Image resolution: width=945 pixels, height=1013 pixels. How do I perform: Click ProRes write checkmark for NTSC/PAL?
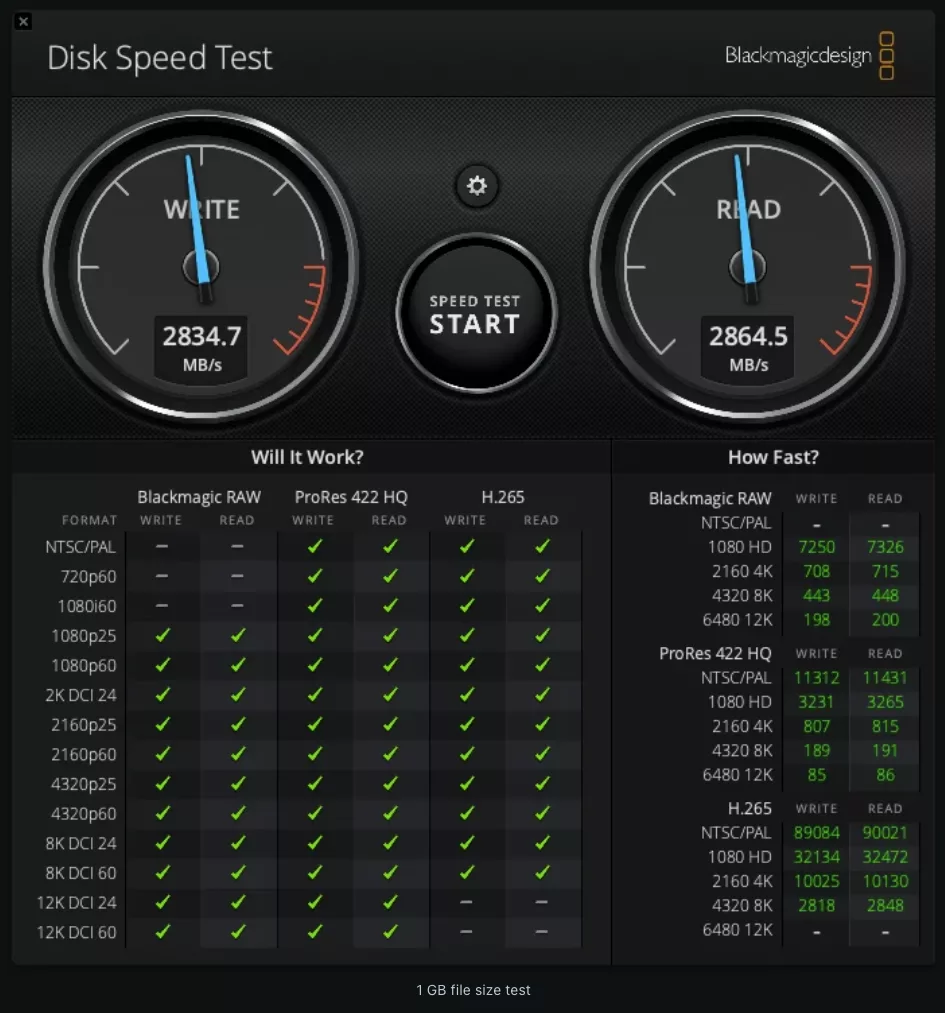coord(315,547)
